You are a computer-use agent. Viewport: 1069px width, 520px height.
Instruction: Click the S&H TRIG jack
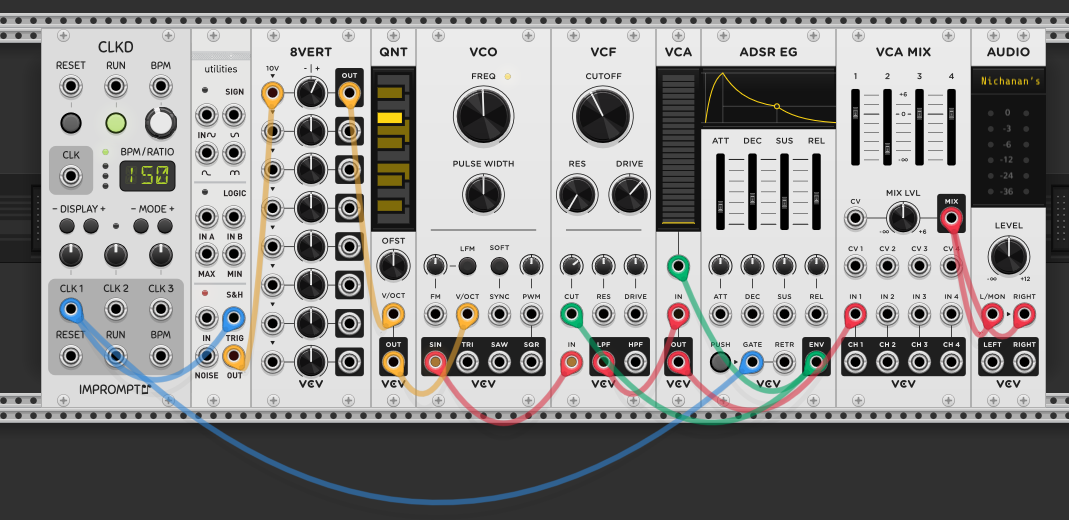(233, 318)
